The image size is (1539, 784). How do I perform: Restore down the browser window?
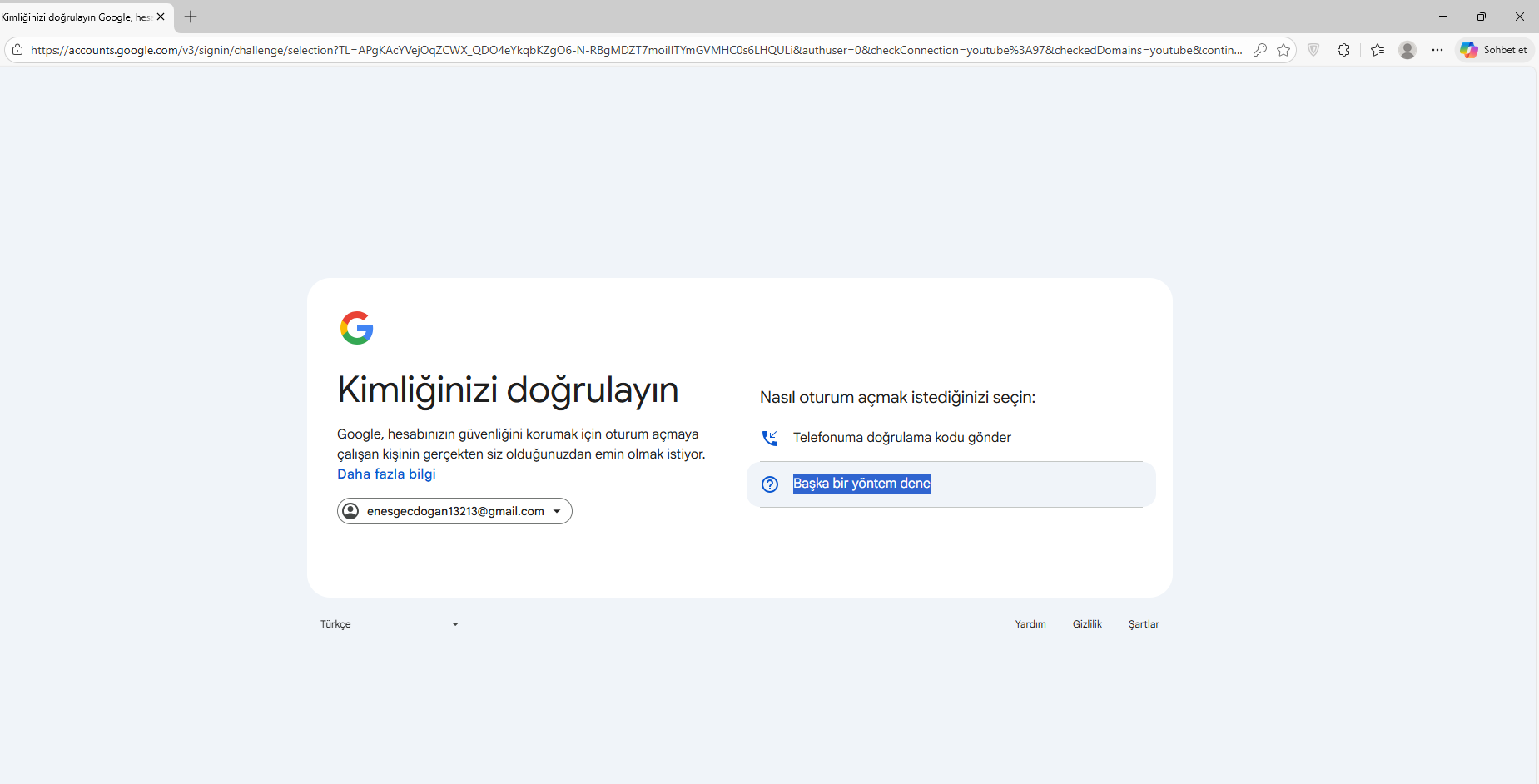(x=1482, y=17)
